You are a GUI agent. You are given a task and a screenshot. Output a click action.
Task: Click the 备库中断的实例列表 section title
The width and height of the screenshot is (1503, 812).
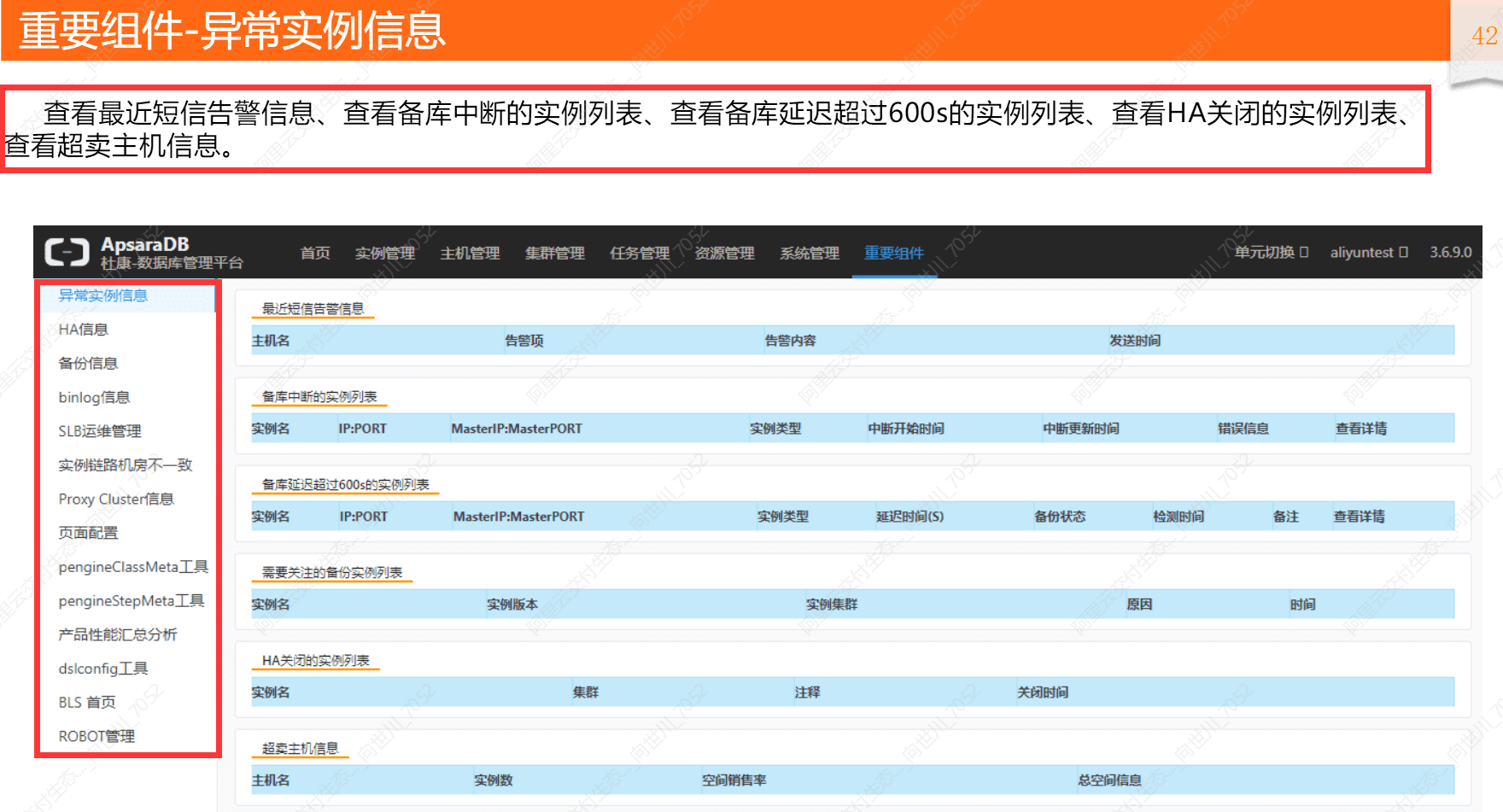click(x=319, y=397)
